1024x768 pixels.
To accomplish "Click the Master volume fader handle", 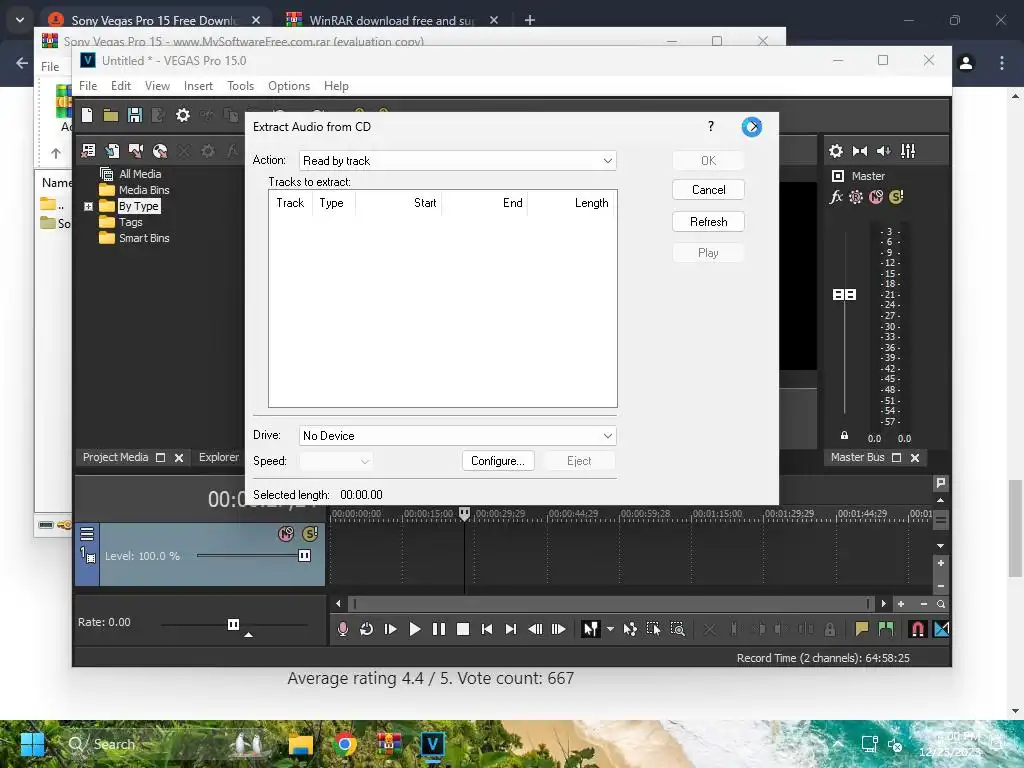I will coord(844,295).
